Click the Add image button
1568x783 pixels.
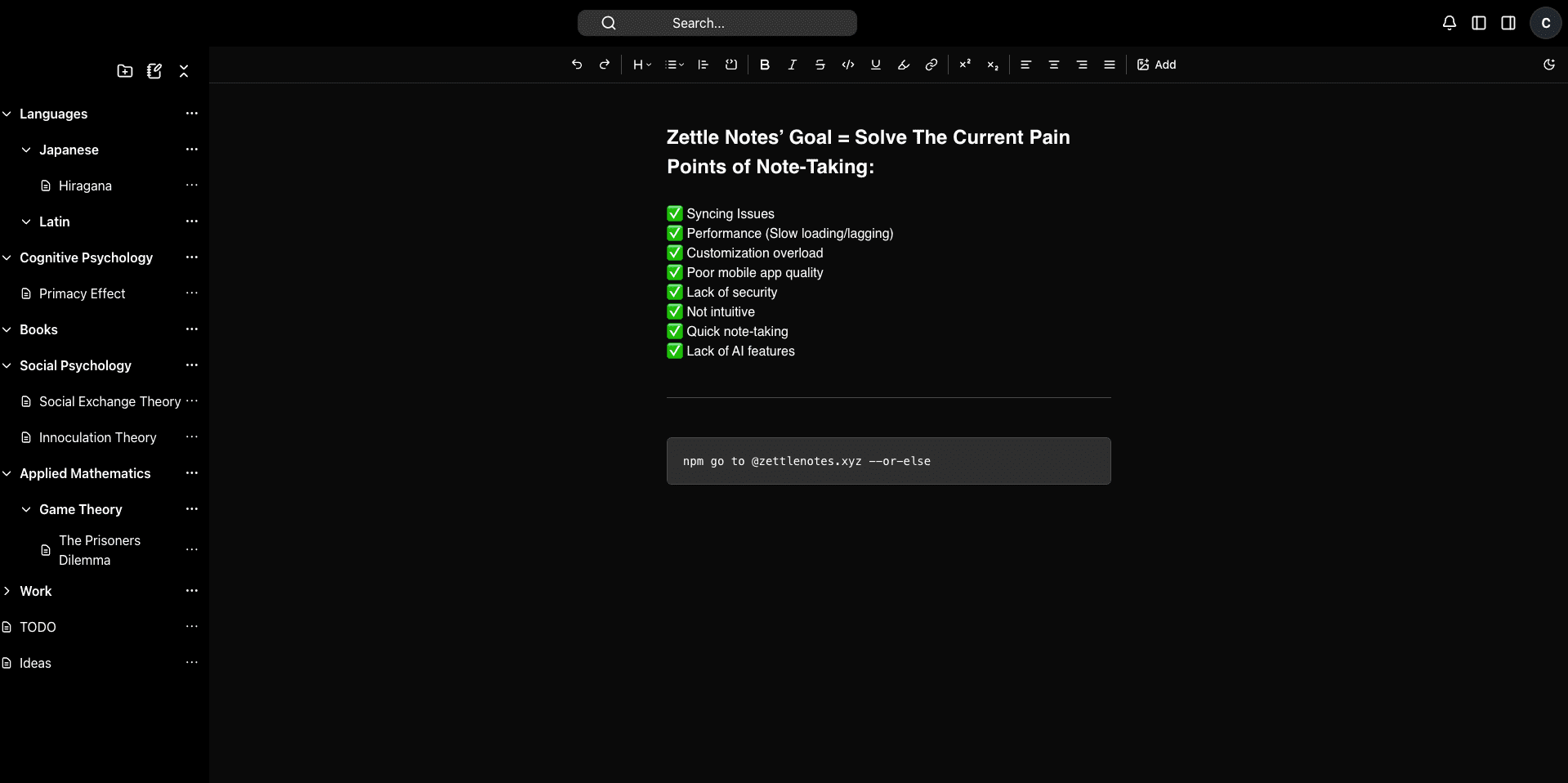[1156, 65]
